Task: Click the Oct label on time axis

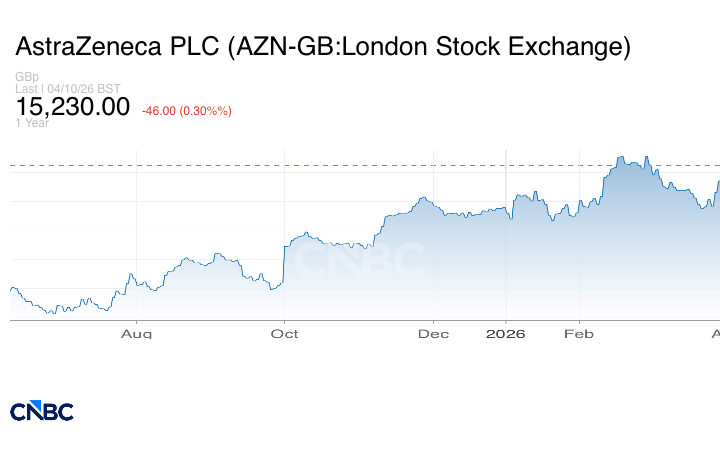Action: pyautogui.click(x=285, y=333)
